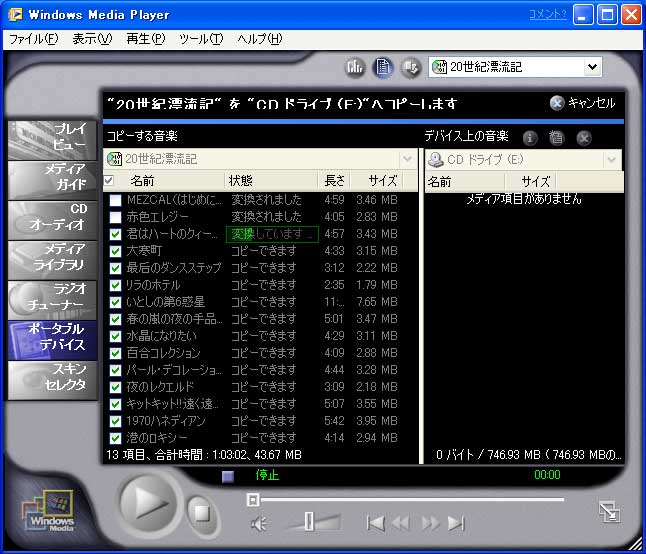
Task: Mute the audio speaker icon
Action: click(259, 524)
